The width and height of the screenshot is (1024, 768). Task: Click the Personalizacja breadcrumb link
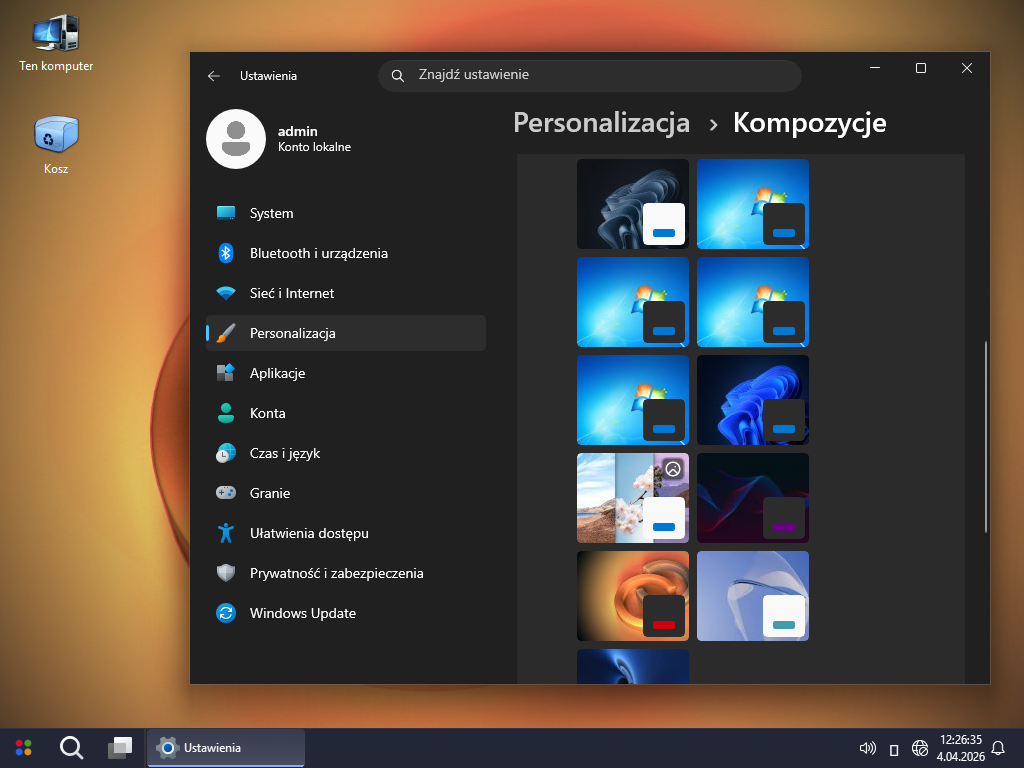click(601, 123)
